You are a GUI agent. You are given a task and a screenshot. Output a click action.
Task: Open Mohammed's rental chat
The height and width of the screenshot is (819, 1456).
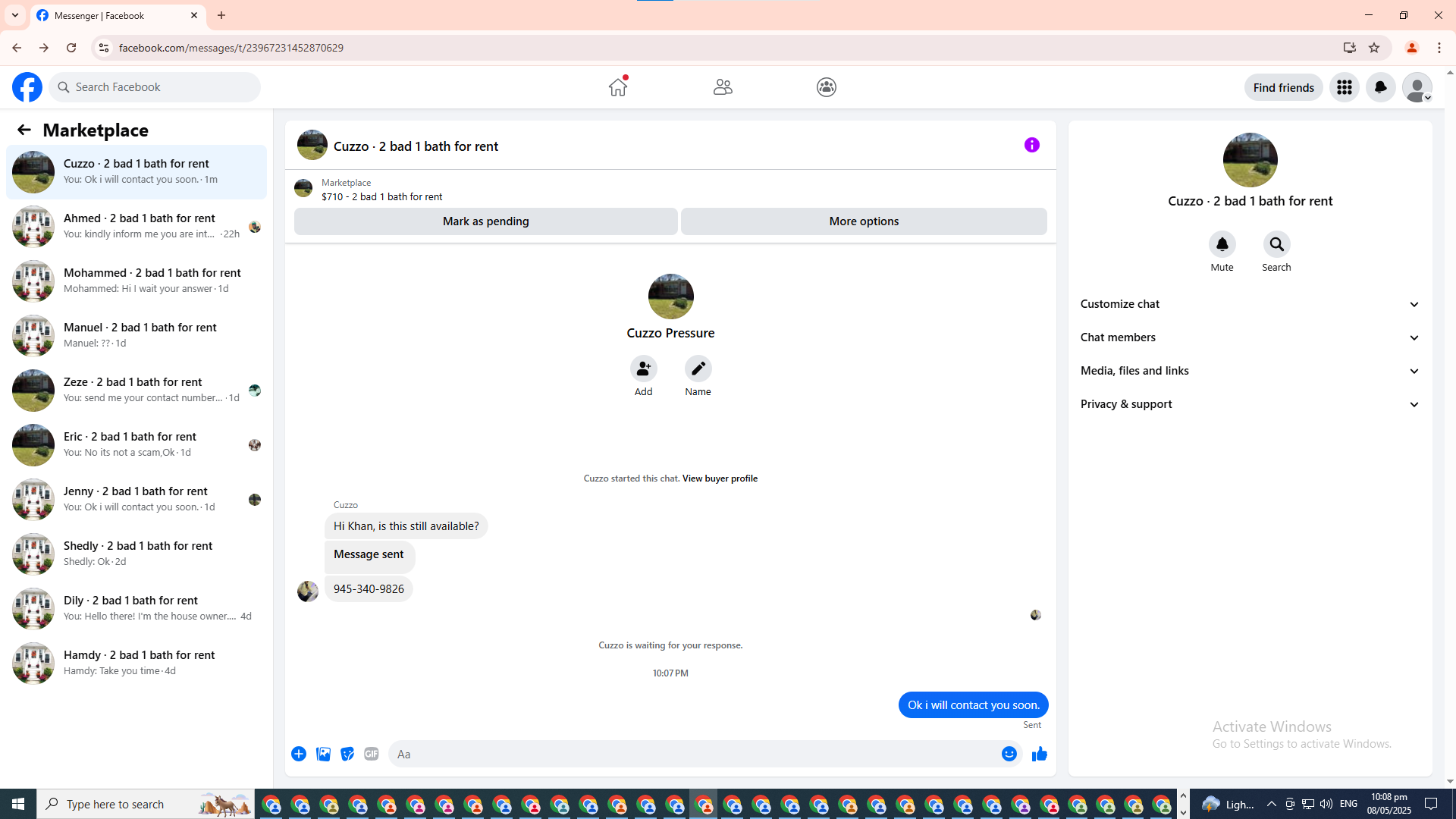[x=136, y=281]
